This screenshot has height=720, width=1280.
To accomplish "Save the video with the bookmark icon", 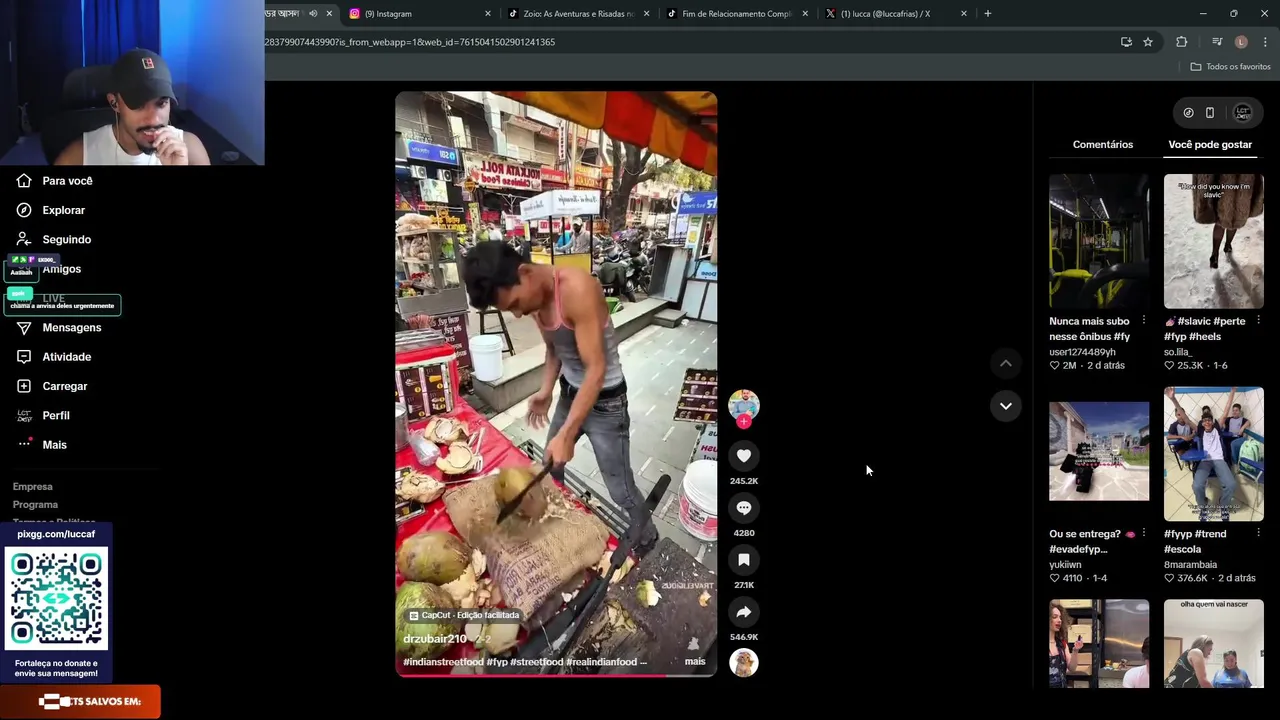I will click(x=744, y=560).
